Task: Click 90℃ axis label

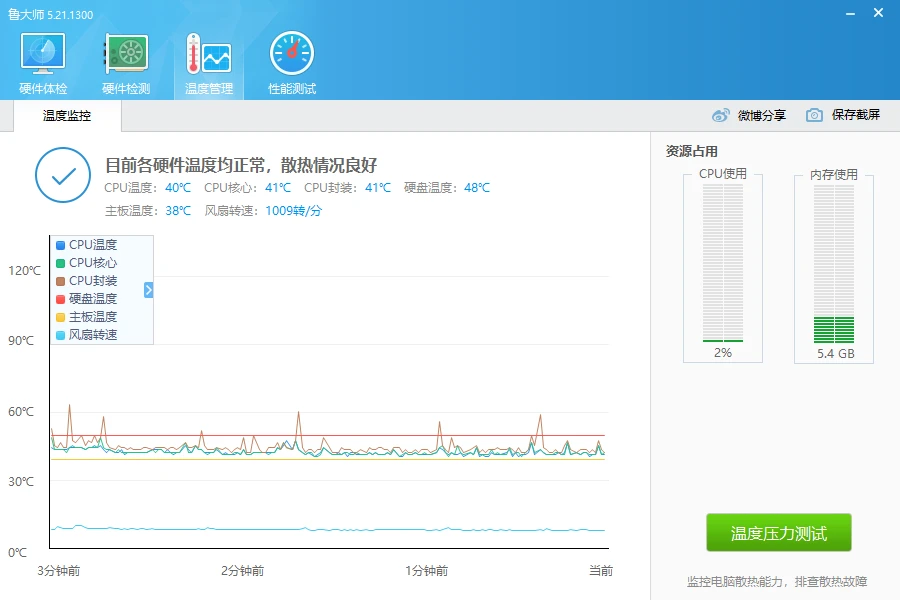Action: pos(21,340)
